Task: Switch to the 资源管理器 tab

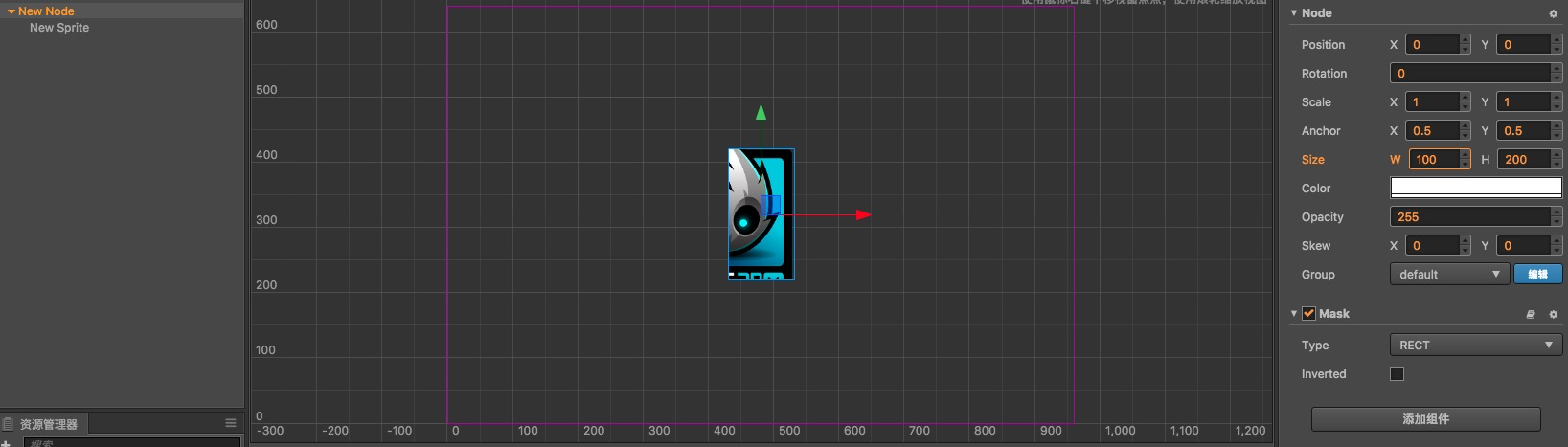Action: (x=42, y=424)
